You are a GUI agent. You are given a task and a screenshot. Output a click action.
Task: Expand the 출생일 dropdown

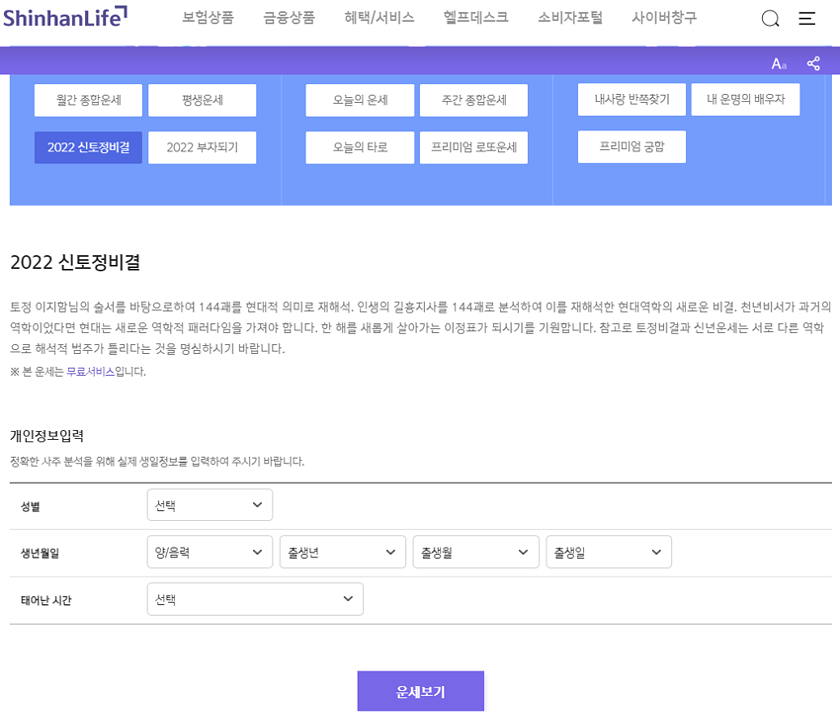[609, 552]
